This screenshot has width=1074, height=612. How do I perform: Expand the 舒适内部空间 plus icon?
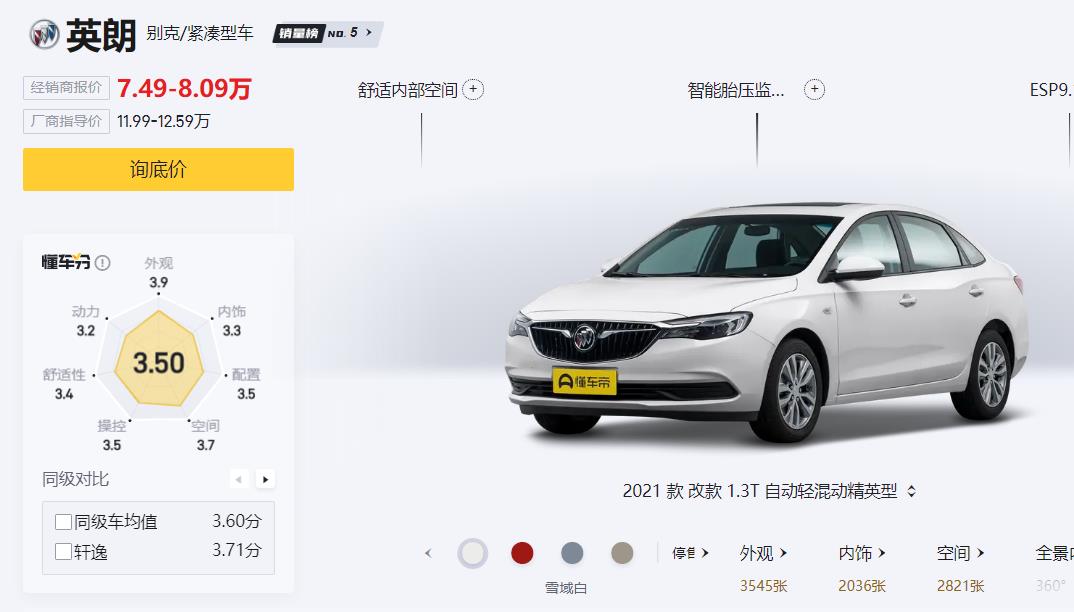tap(473, 89)
